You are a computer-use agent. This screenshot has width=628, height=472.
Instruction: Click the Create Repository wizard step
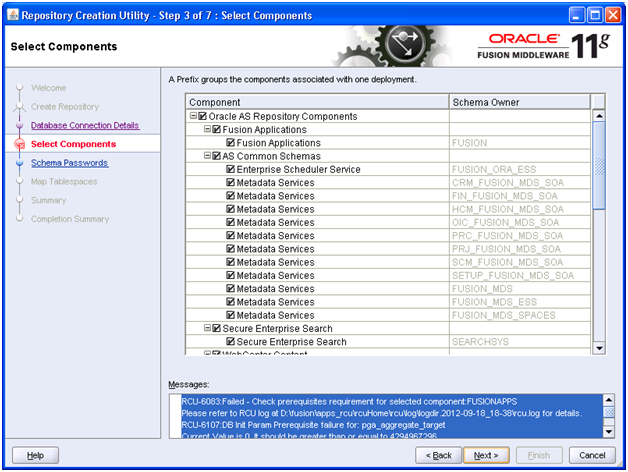[65, 107]
